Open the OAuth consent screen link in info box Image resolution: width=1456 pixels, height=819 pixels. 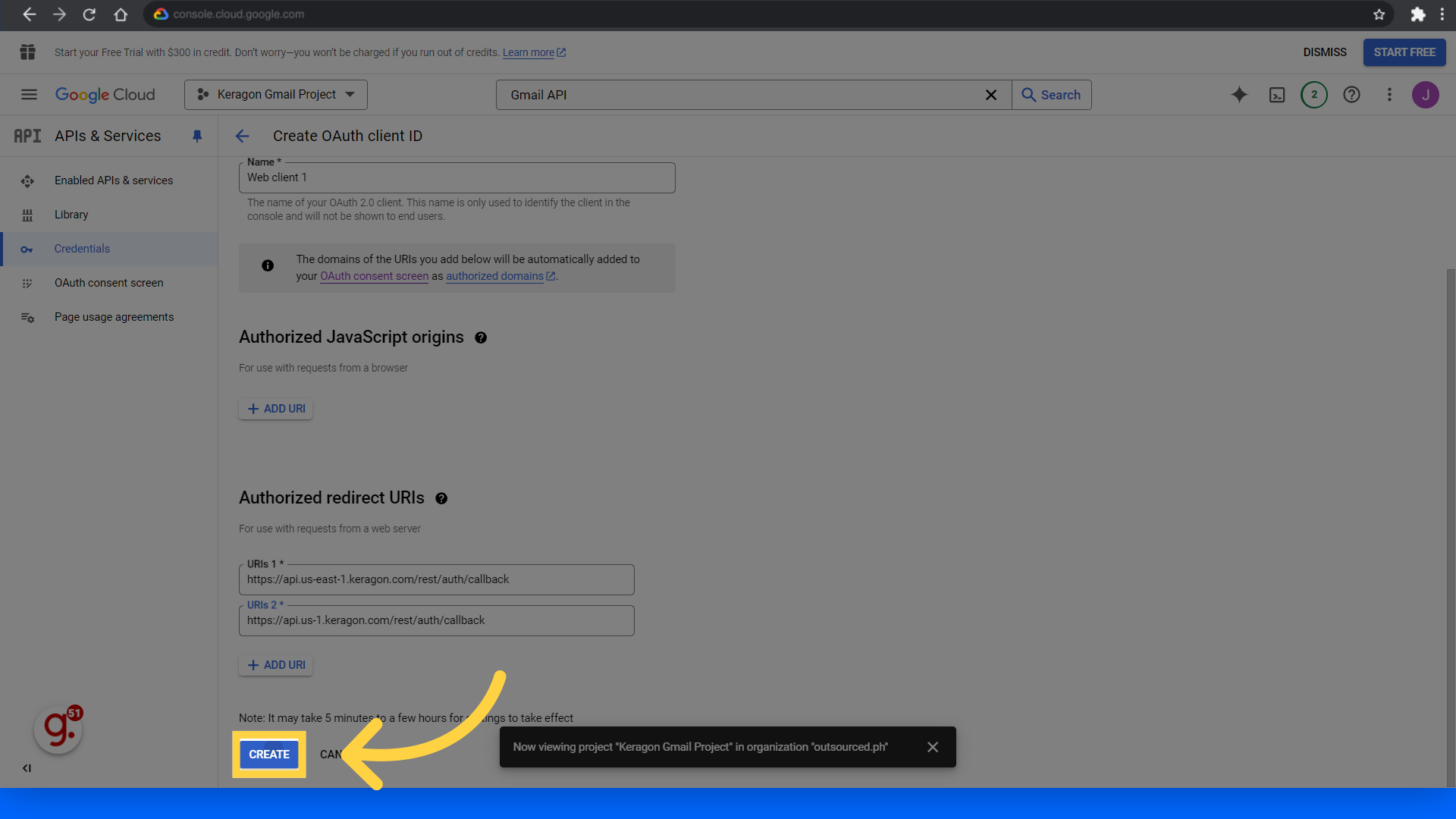(x=374, y=276)
